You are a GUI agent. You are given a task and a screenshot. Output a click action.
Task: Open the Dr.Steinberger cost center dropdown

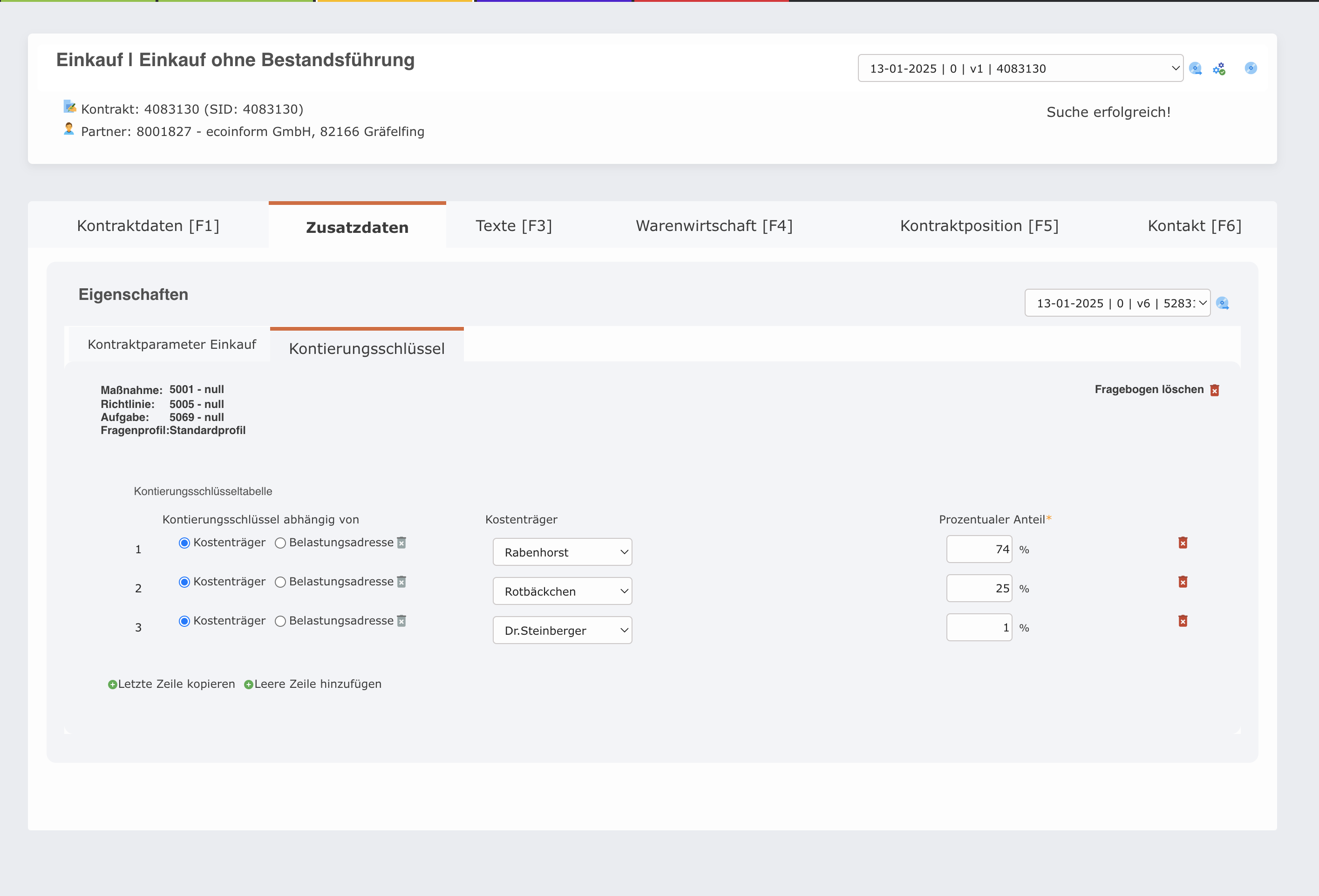point(562,630)
